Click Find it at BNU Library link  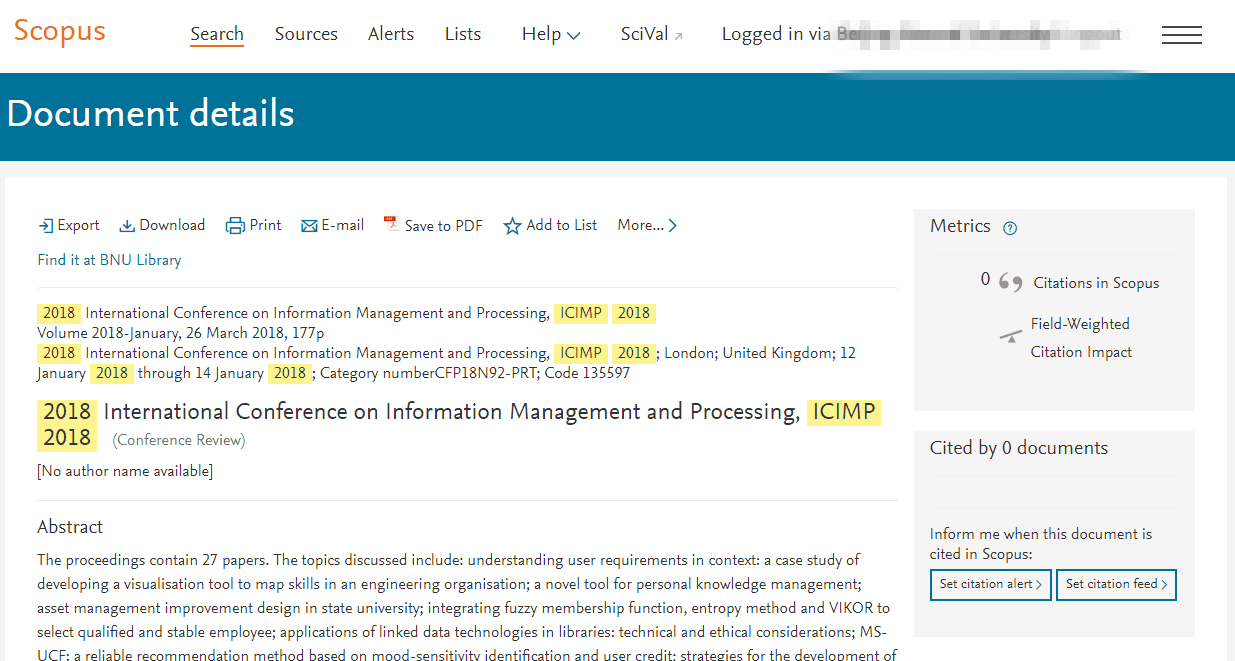[109, 260]
